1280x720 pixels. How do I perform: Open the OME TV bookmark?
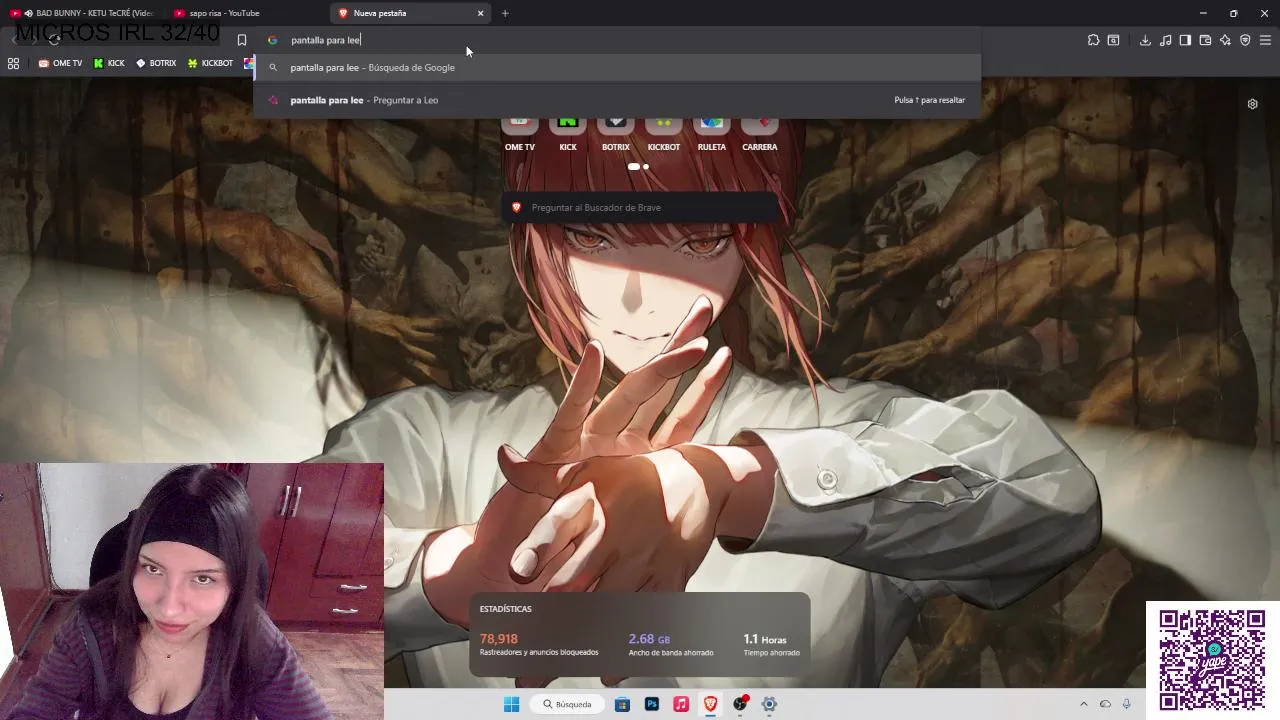(60, 63)
